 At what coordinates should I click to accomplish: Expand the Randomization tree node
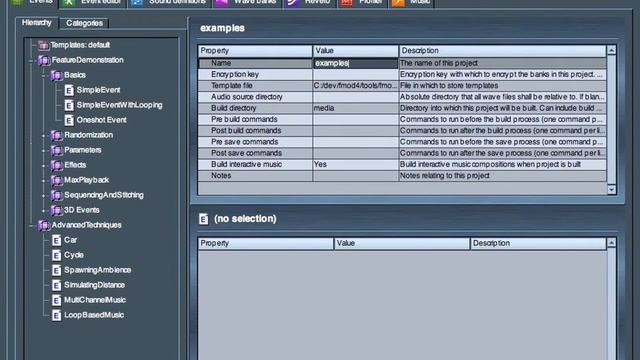(43, 136)
